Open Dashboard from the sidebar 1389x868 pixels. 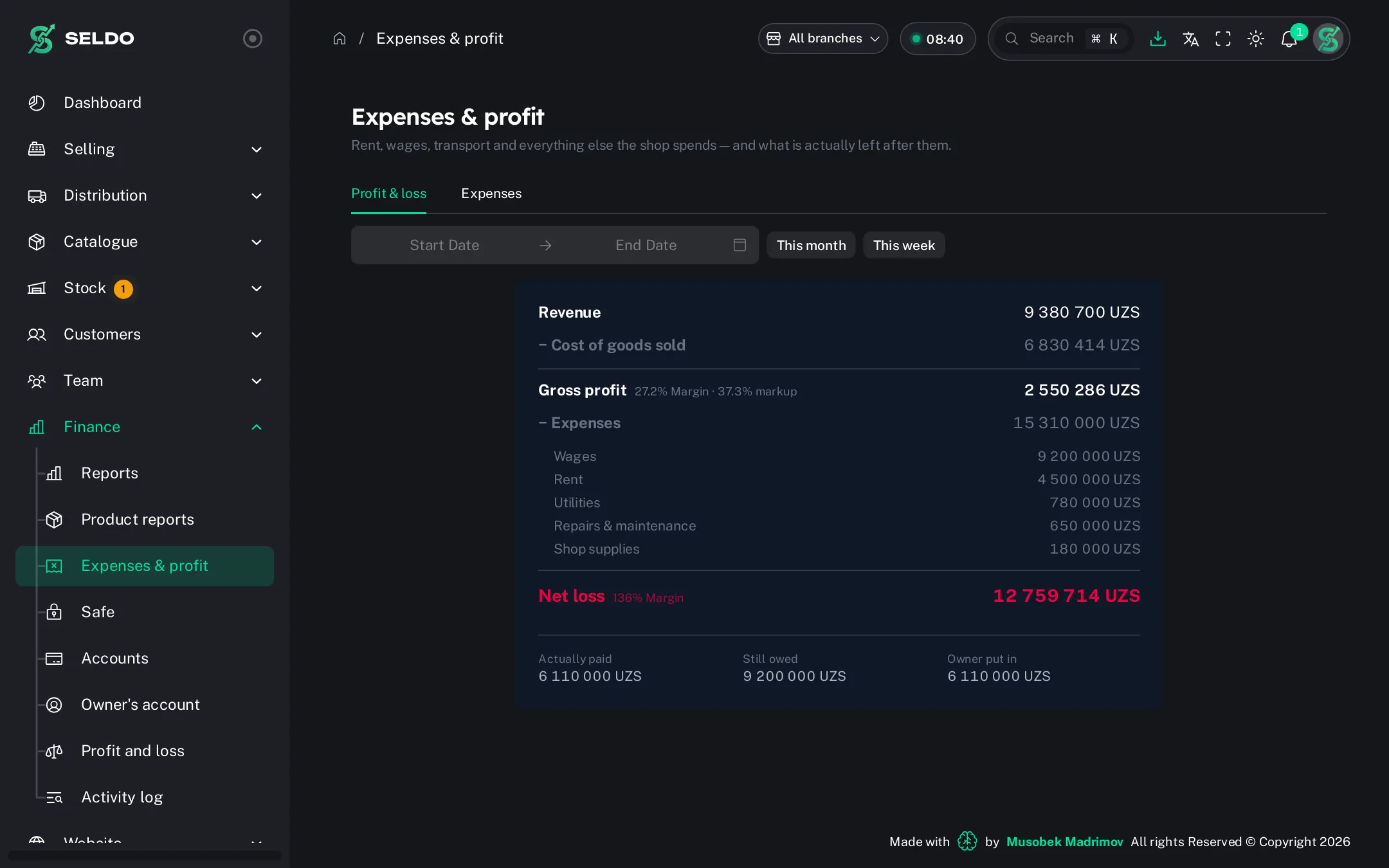(x=145, y=103)
